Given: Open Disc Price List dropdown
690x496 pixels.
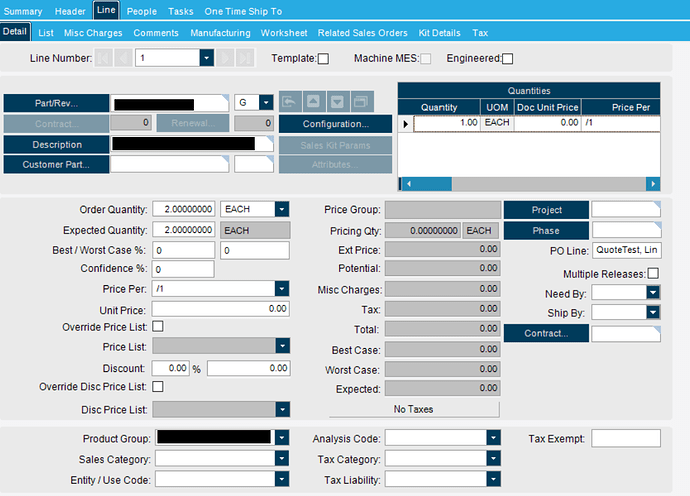Looking at the screenshot, I should 282,410.
